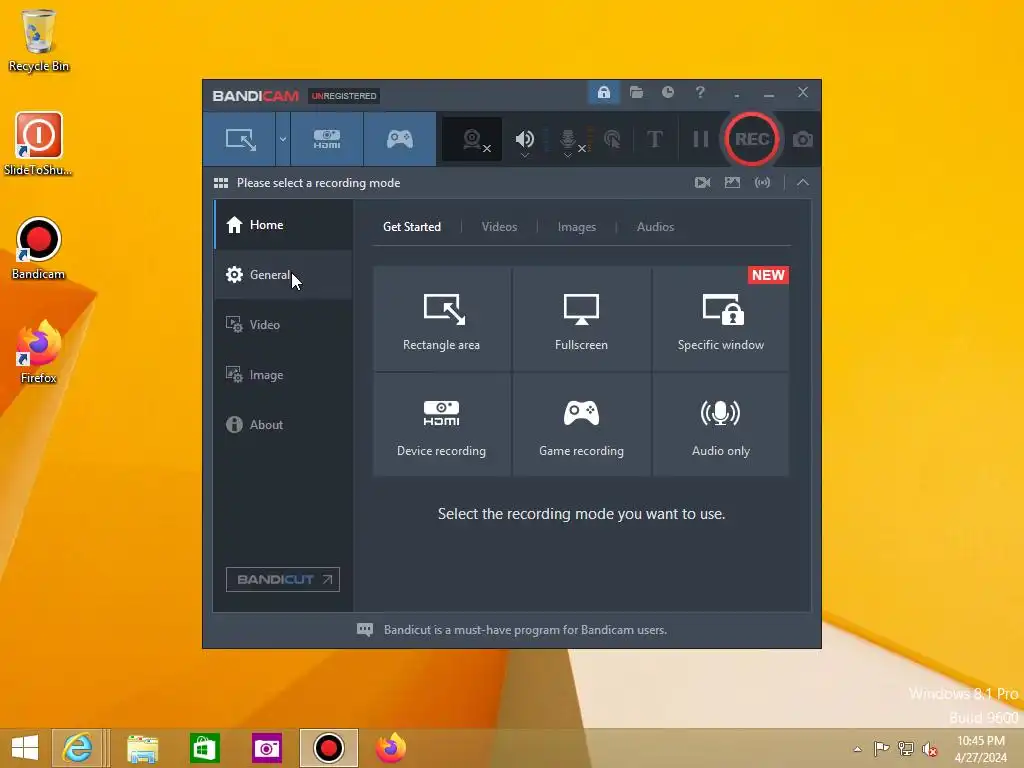Open the scheduled recording clock icon

[x=667, y=92]
